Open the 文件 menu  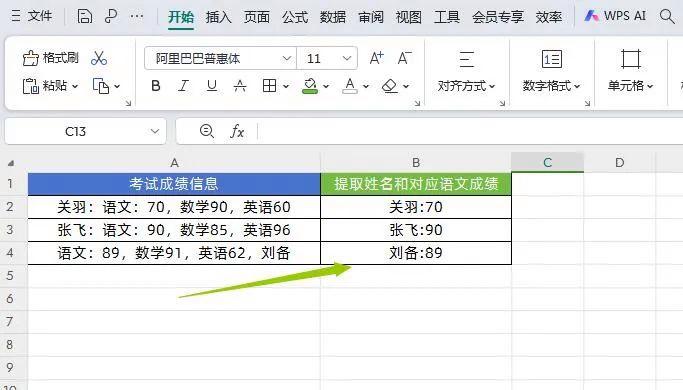(x=31, y=17)
